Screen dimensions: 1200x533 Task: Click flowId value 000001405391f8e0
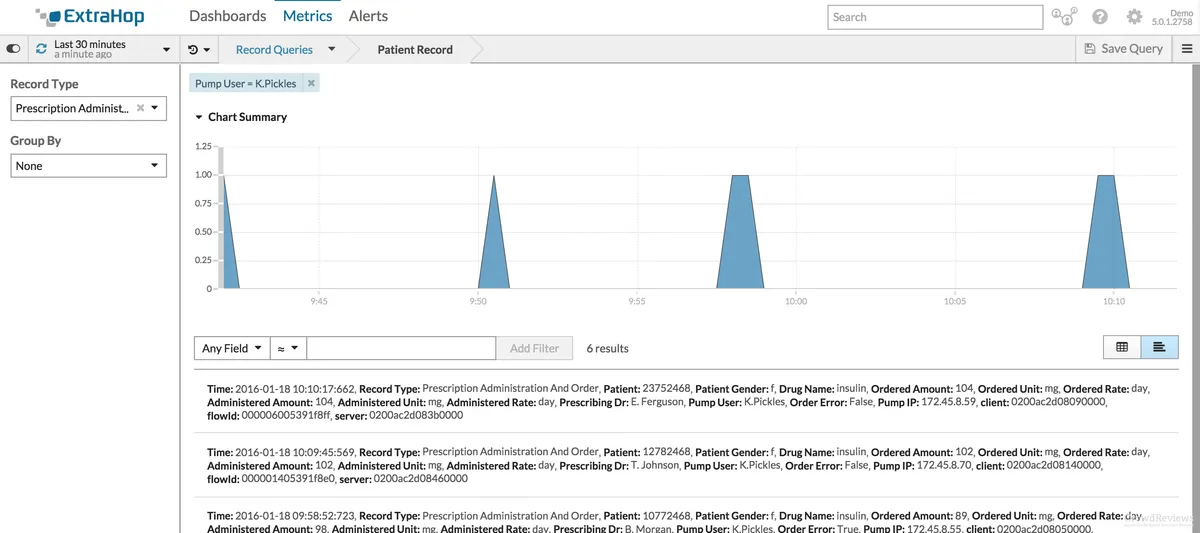click(x=288, y=478)
